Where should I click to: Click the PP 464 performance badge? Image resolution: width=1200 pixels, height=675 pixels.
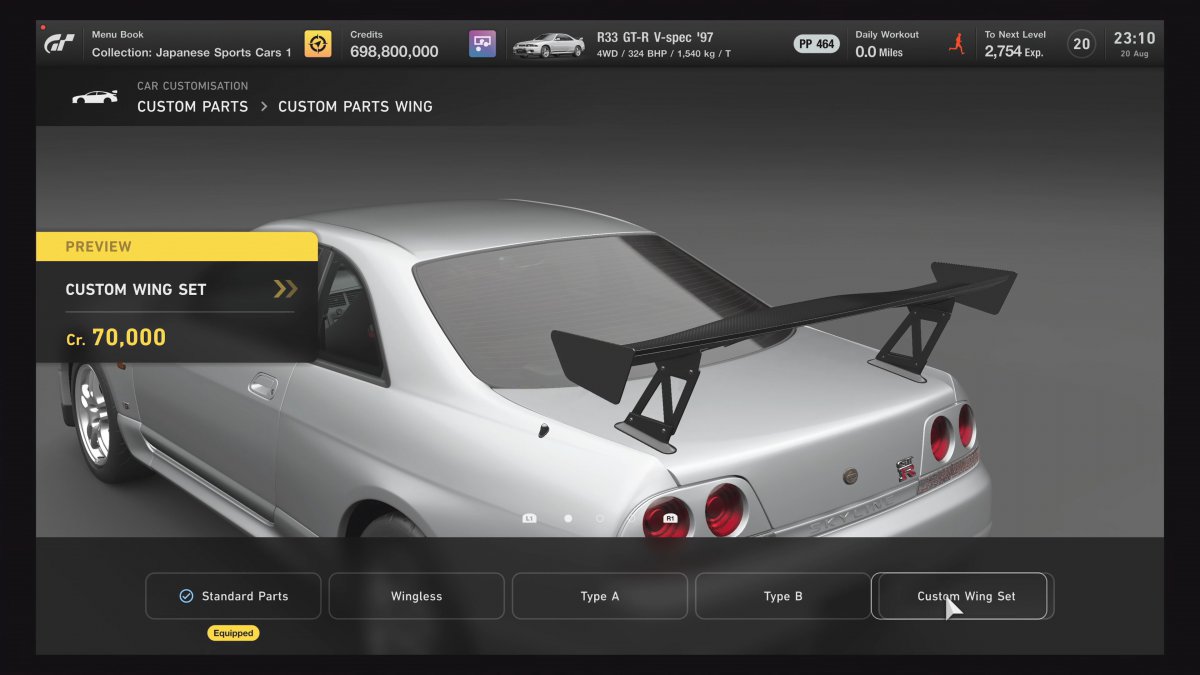(x=816, y=44)
